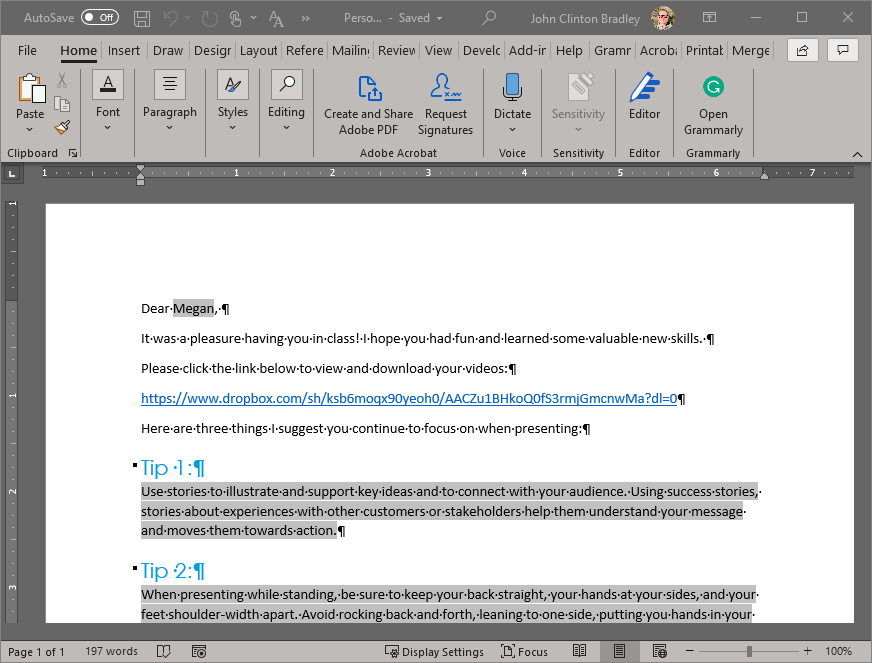The height and width of the screenshot is (663, 872).
Task: Click the right indent marker on ruler
Action: click(765, 175)
